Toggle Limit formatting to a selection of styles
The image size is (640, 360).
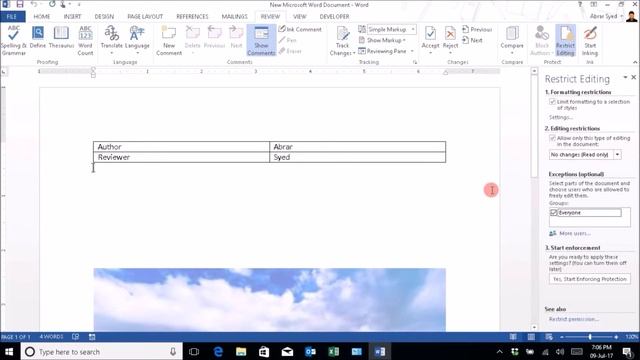pos(552,102)
